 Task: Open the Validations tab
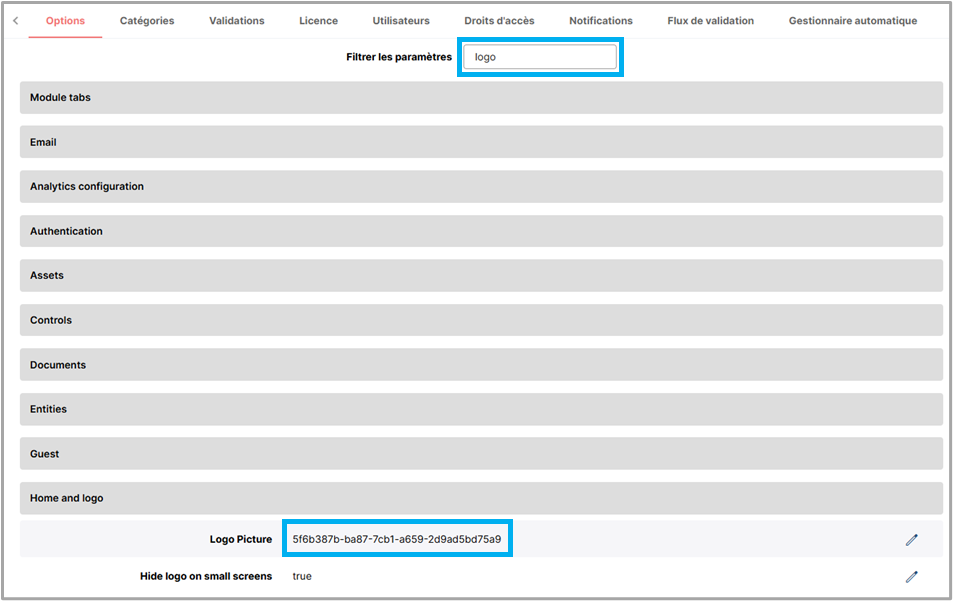point(237,21)
